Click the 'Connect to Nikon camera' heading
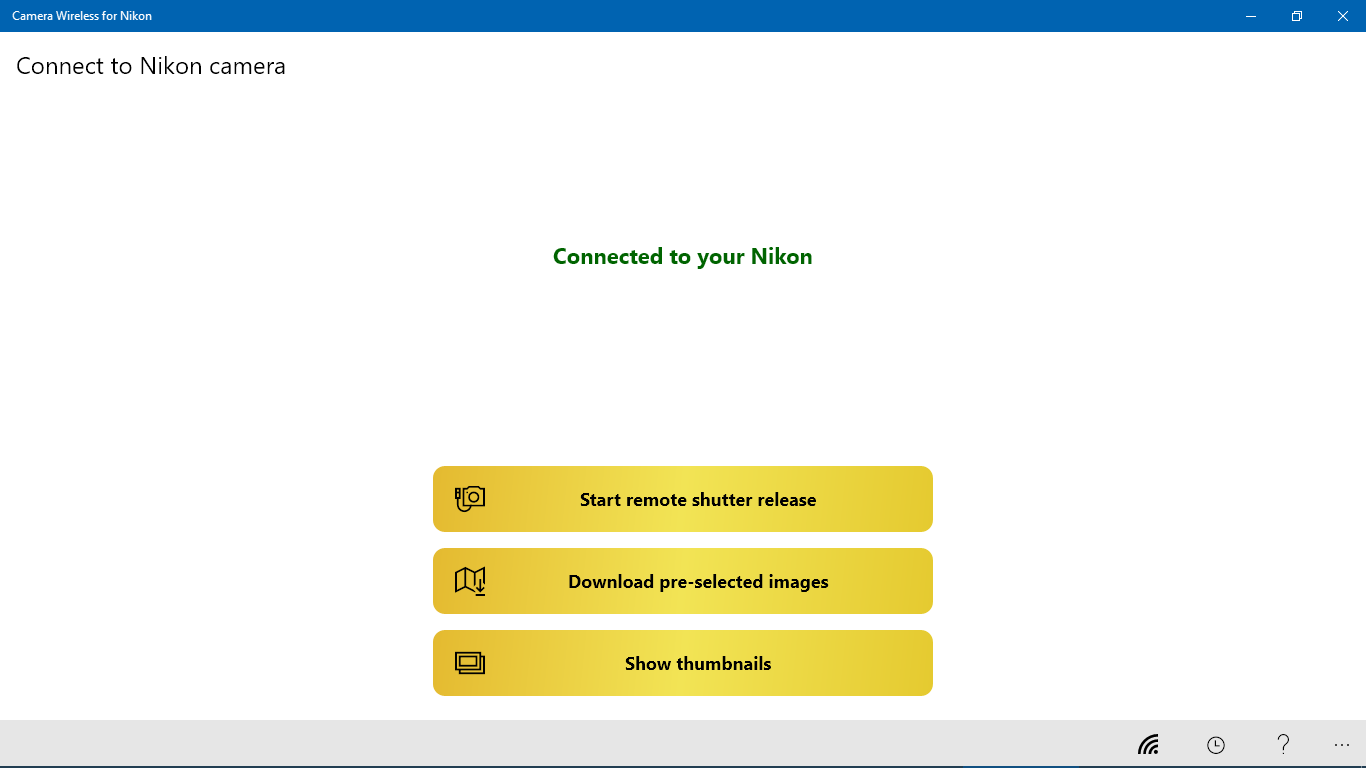Screen dimensions: 1366x768 151,66
